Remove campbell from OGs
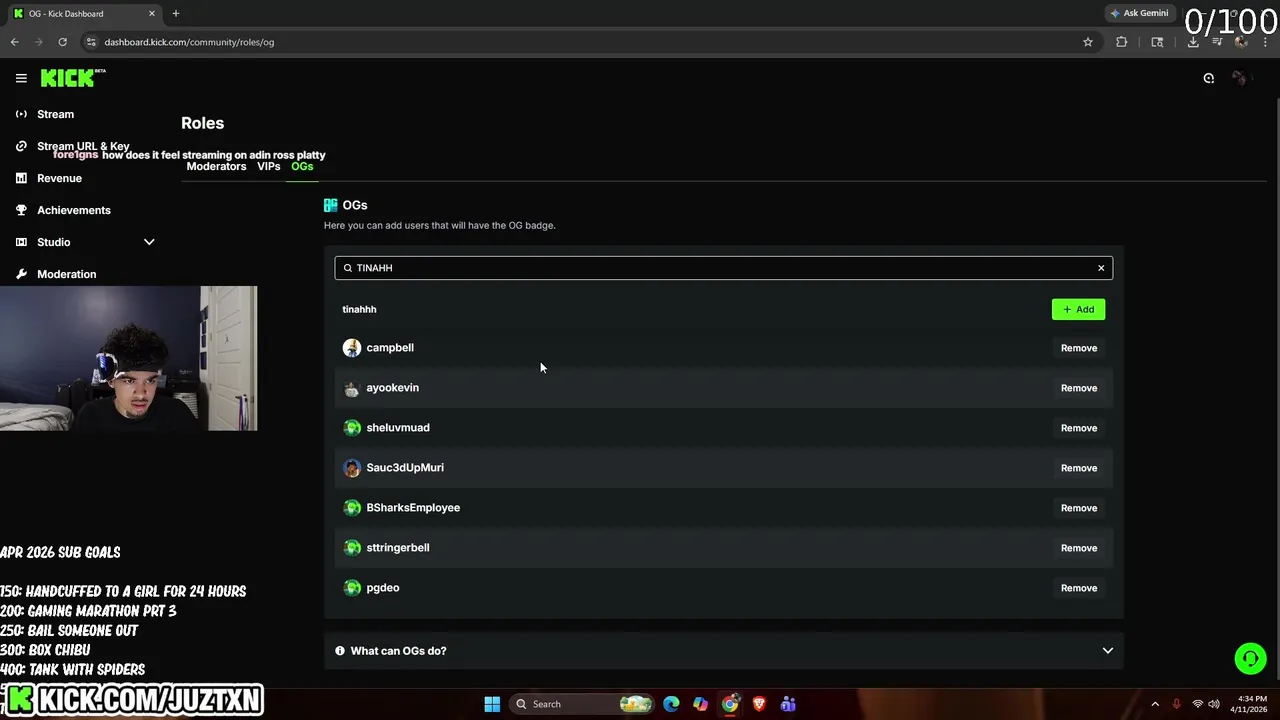The image size is (1280, 720). coord(1079,348)
